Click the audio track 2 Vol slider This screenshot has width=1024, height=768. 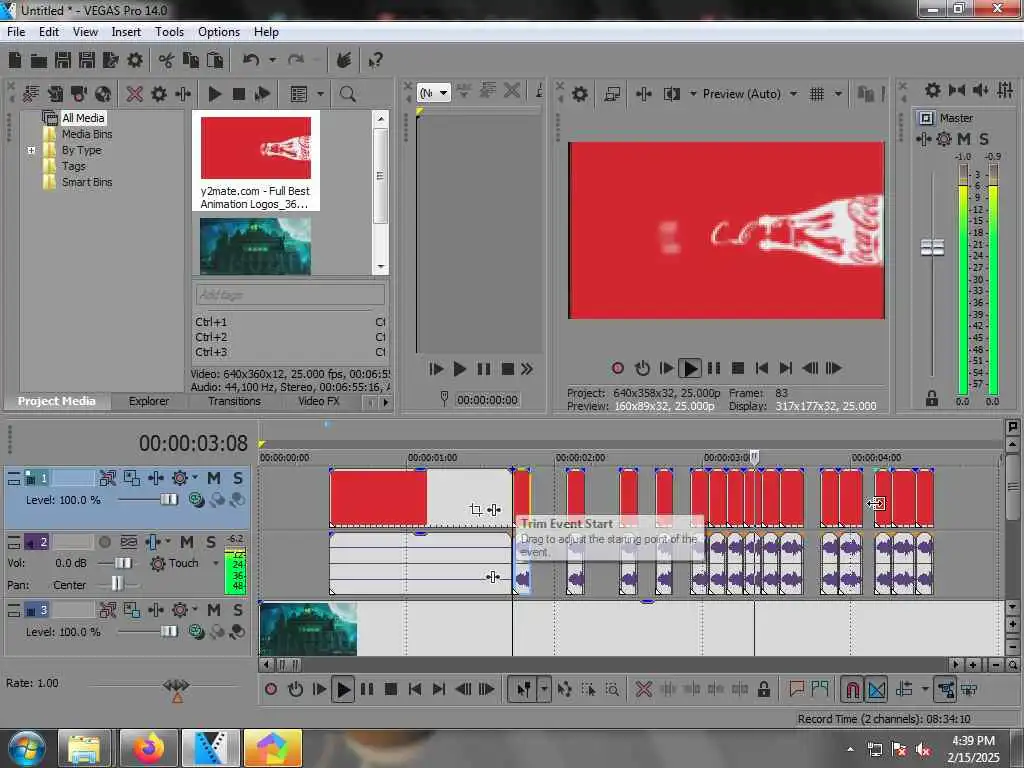[123, 563]
